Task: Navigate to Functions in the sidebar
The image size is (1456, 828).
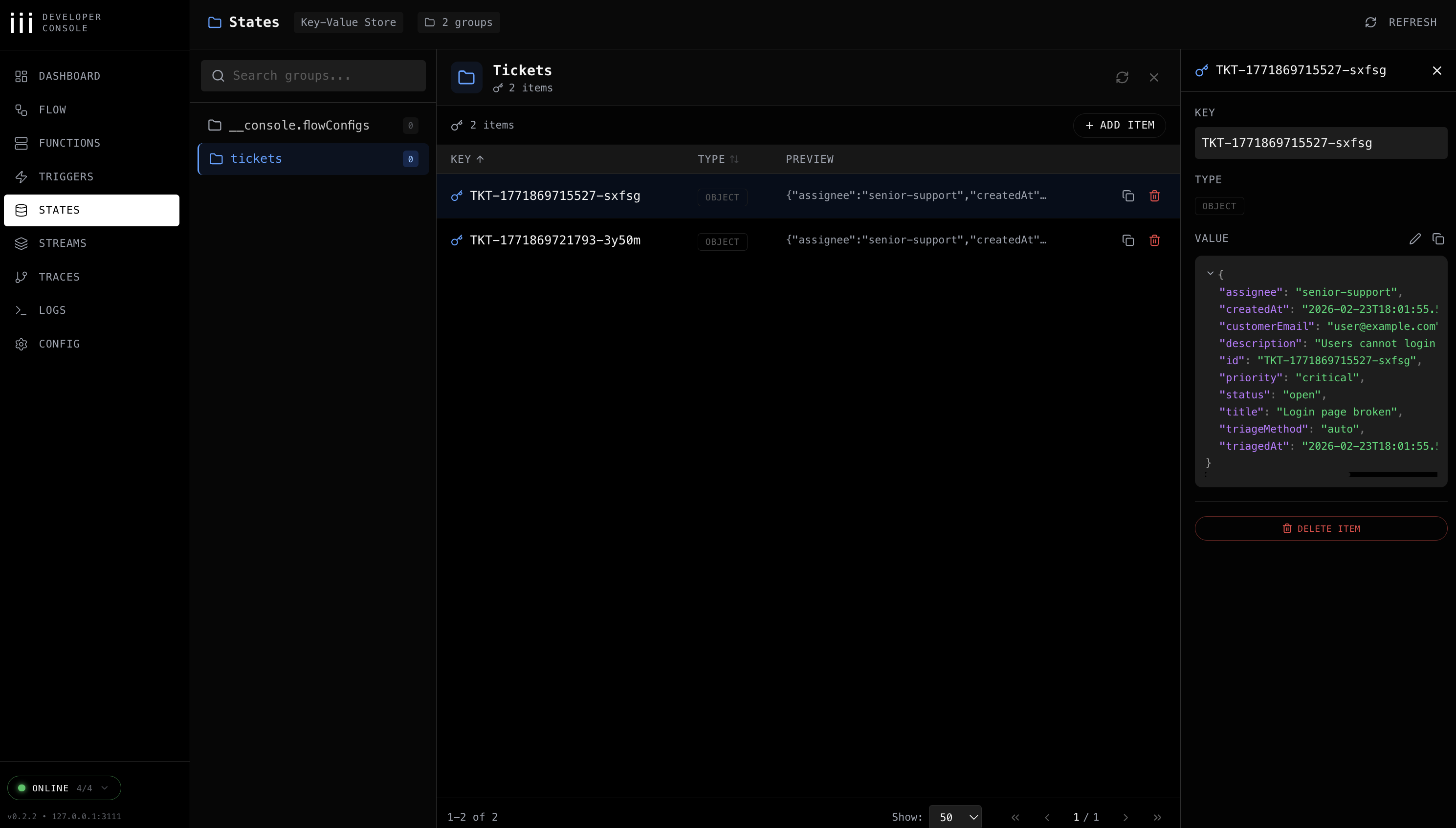Action: pos(69,143)
